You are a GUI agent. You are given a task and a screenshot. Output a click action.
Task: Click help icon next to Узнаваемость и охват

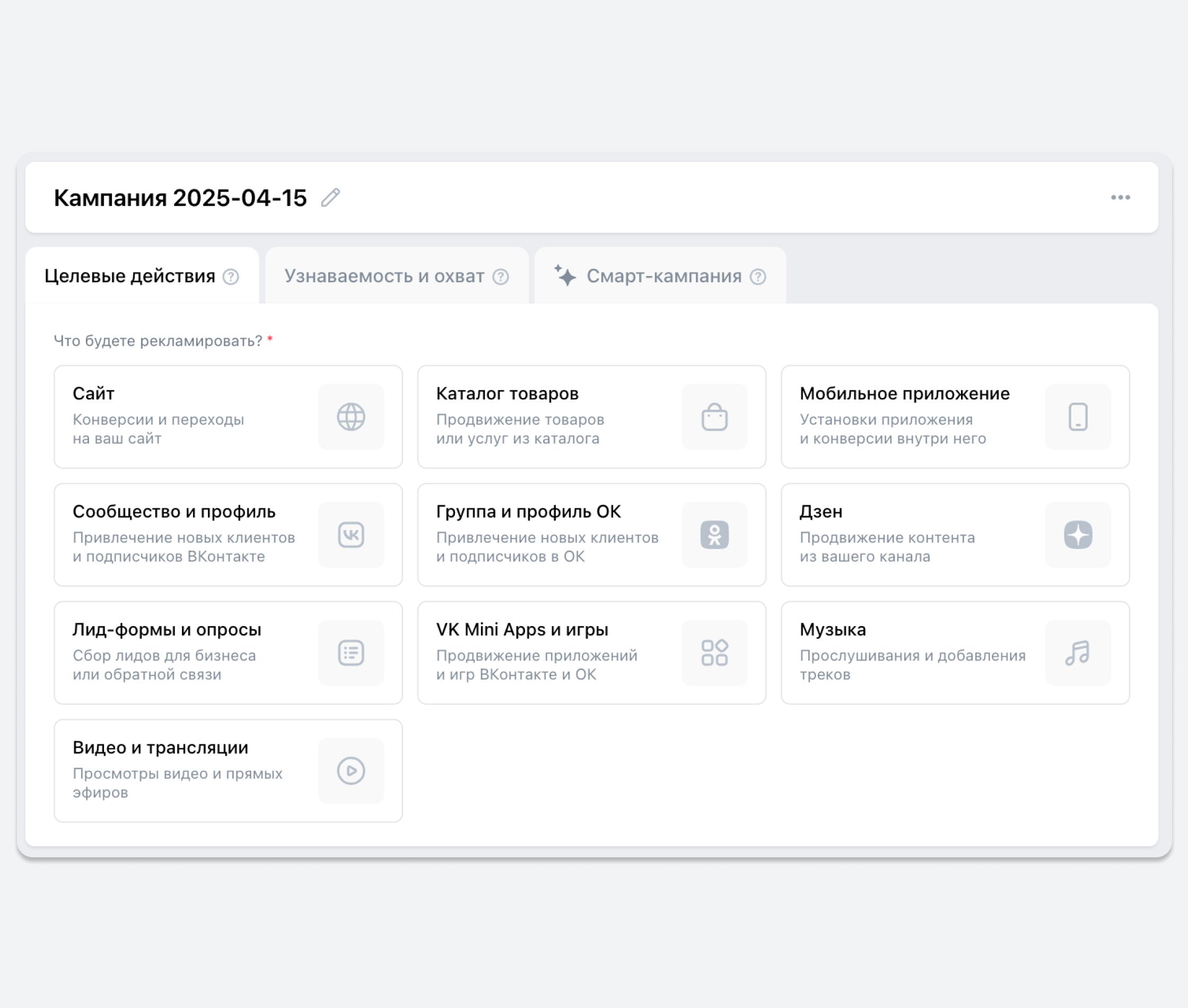pyautogui.click(x=500, y=277)
